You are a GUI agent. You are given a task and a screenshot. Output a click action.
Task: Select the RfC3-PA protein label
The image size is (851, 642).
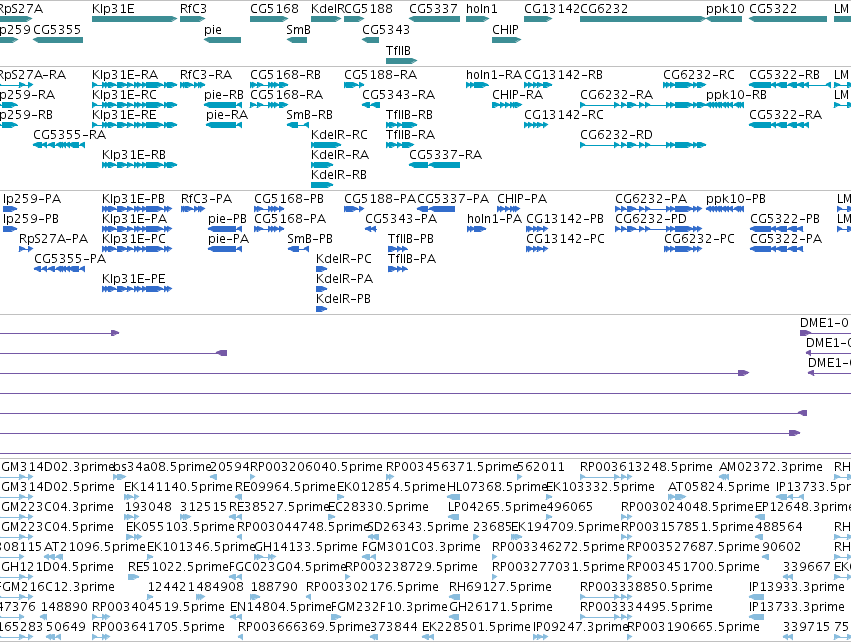(206, 199)
